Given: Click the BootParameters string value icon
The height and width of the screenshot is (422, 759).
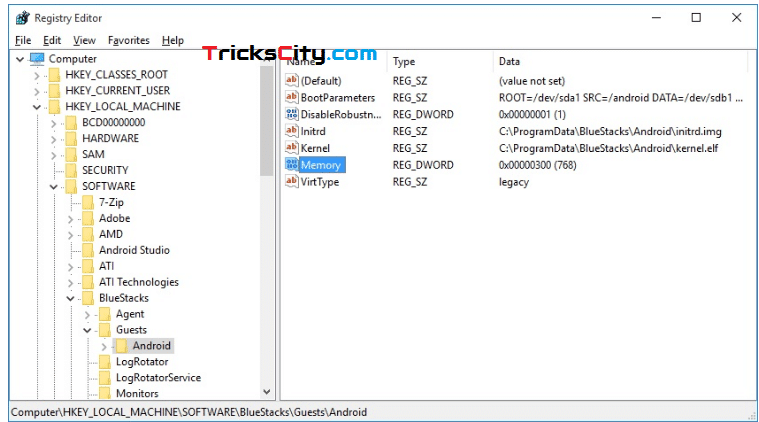Looking at the screenshot, I should (x=291, y=97).
